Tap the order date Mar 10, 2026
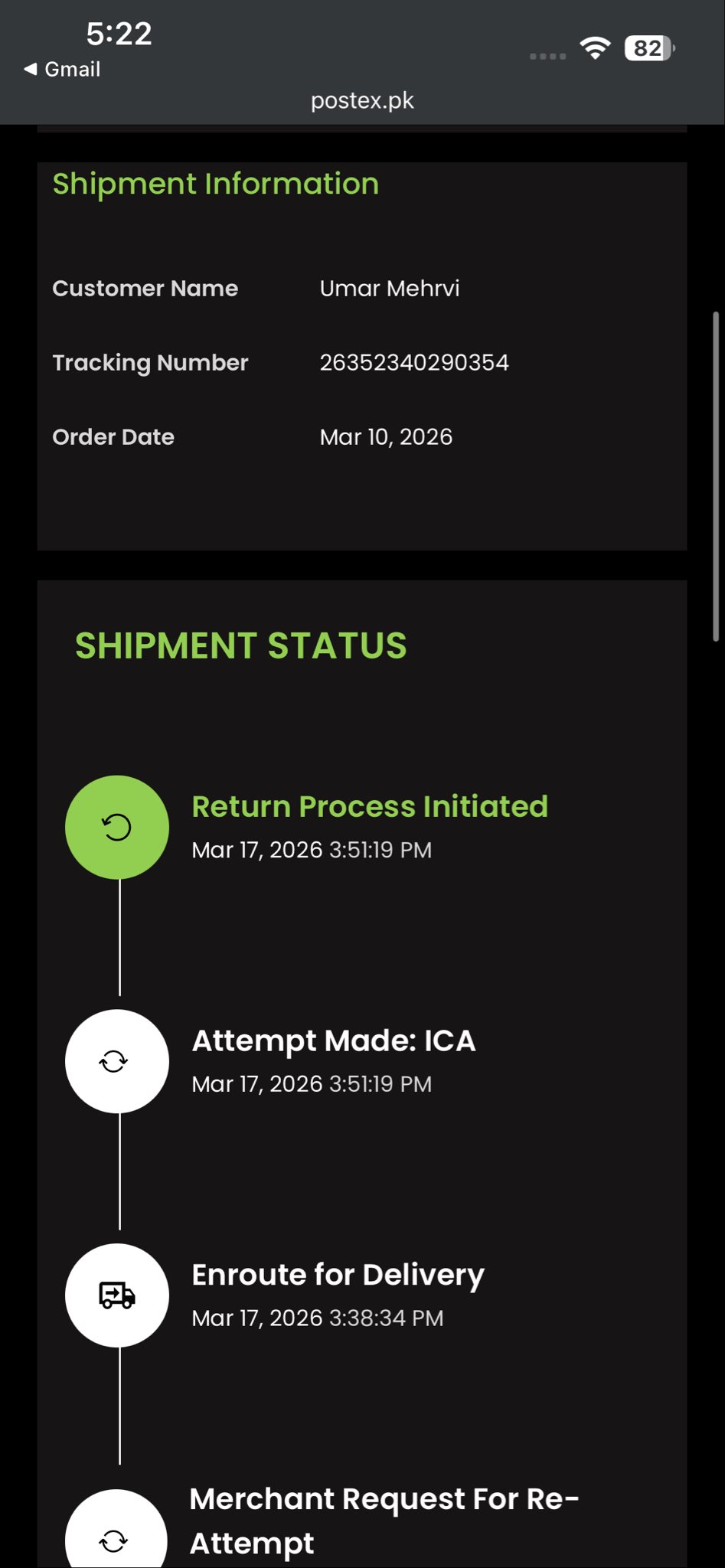The height and width of the screenshot is (1568, 725). (386, 437)
